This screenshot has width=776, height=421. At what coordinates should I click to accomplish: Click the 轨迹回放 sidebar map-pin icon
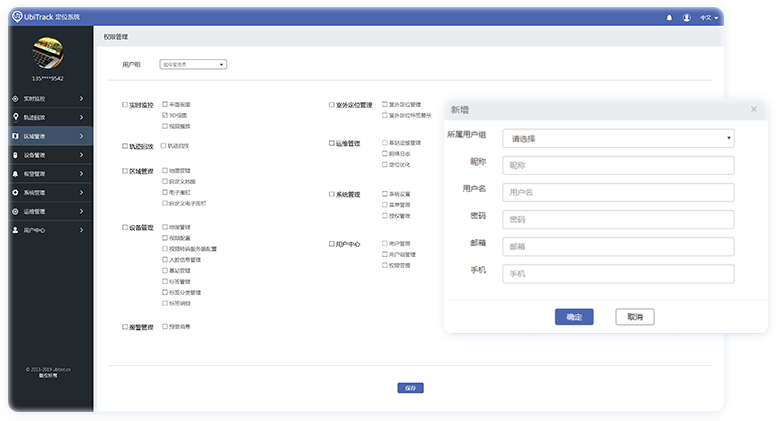[15, 117]
